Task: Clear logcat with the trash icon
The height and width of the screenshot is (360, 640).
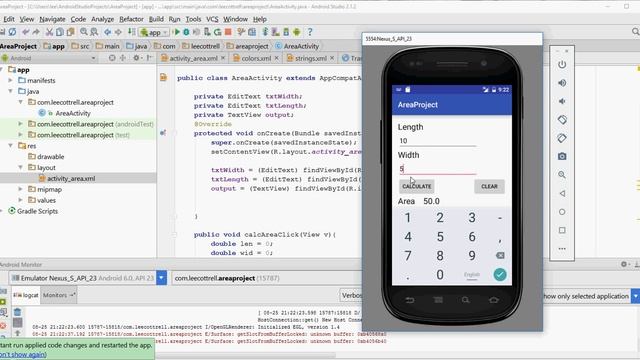Action: click(x=17, y=312)
